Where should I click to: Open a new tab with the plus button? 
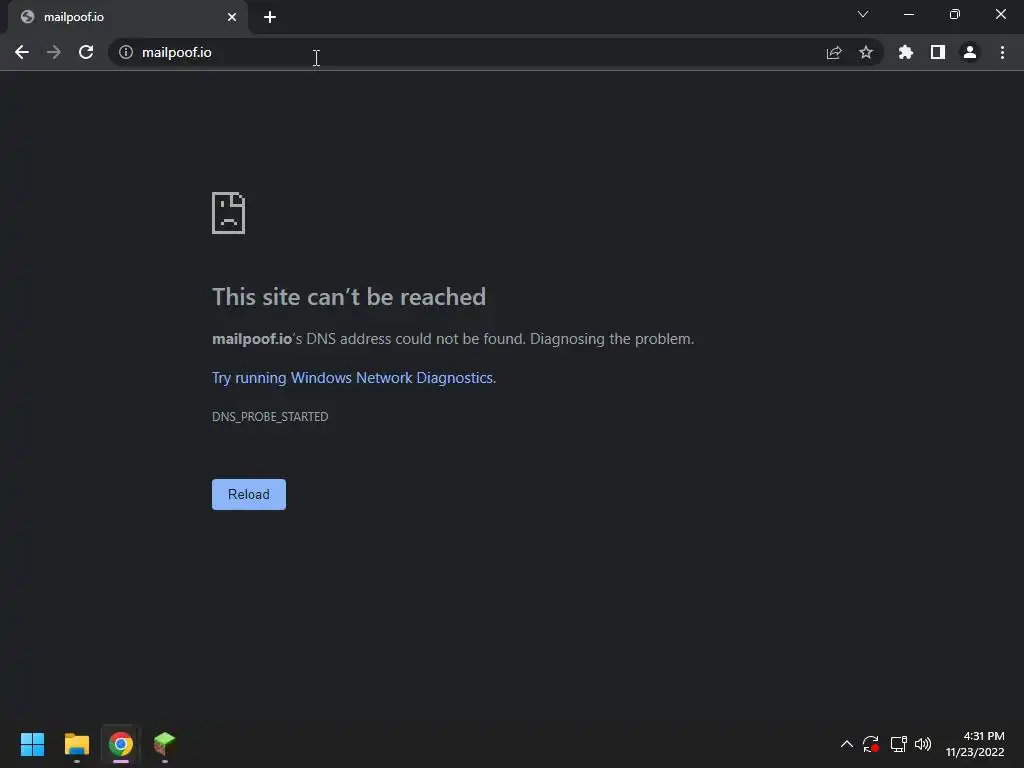[270, 17]
